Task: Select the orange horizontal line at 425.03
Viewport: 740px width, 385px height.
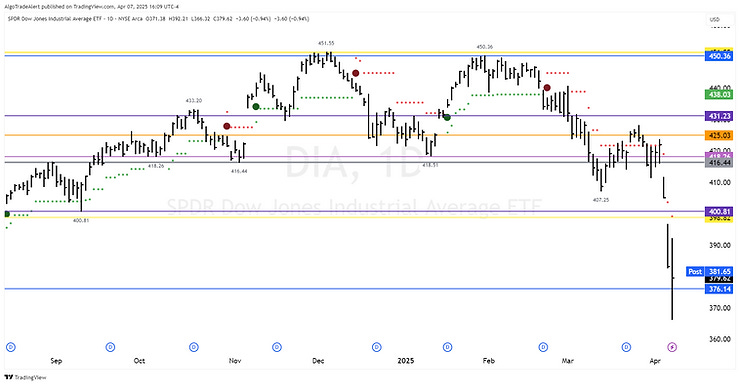Action: [x=354, y=135]
